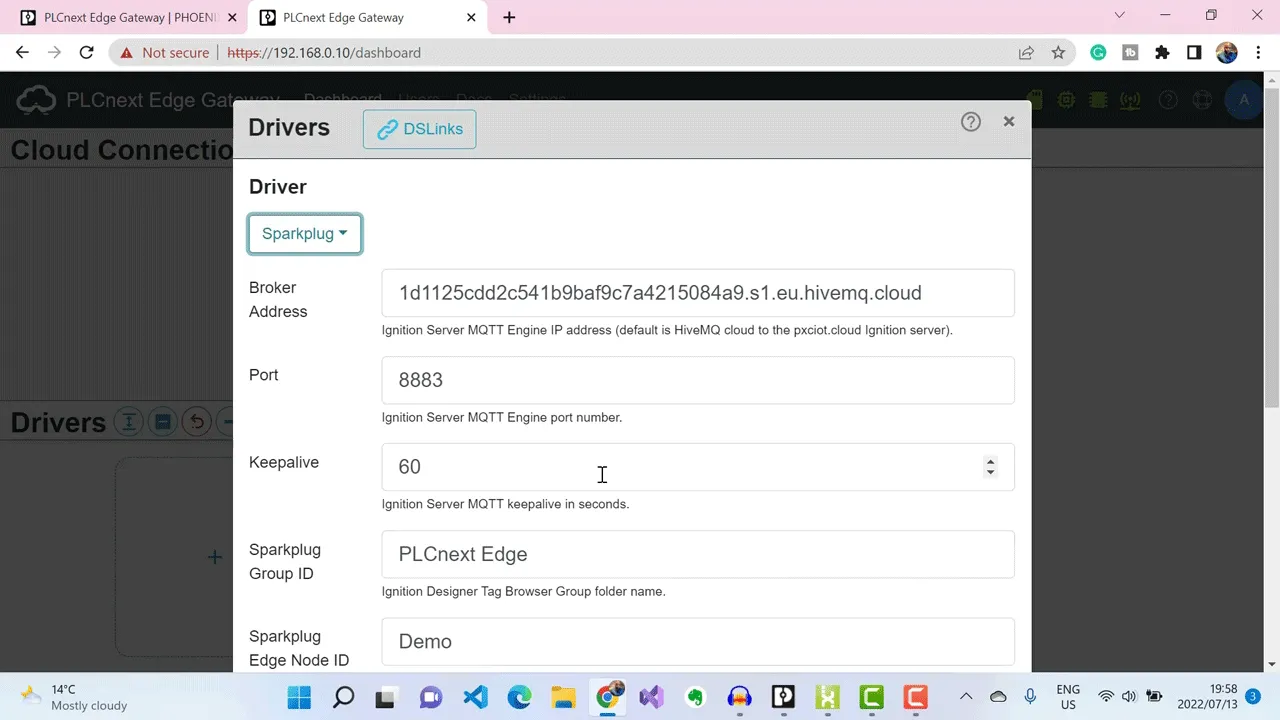Open the Sparkplug driver dropdown
This screenshot has height=720, width=1280.
click(x=305, y=234)
